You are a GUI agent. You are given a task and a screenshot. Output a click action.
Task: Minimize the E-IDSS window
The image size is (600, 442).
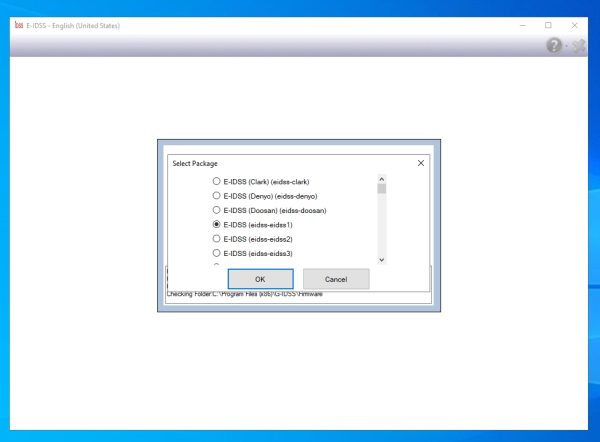[x=523, y=25]
